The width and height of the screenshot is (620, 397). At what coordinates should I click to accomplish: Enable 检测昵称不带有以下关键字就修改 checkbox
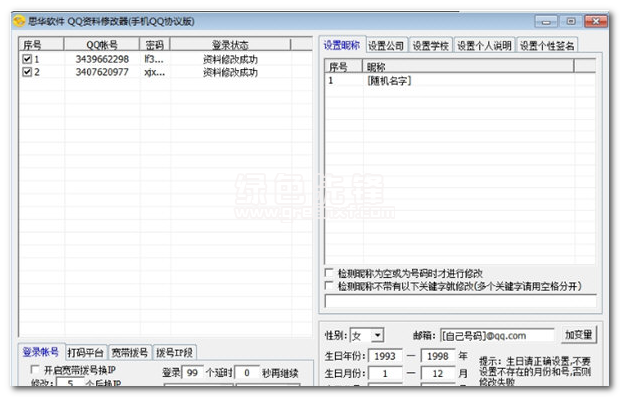[x=329, y=285]
